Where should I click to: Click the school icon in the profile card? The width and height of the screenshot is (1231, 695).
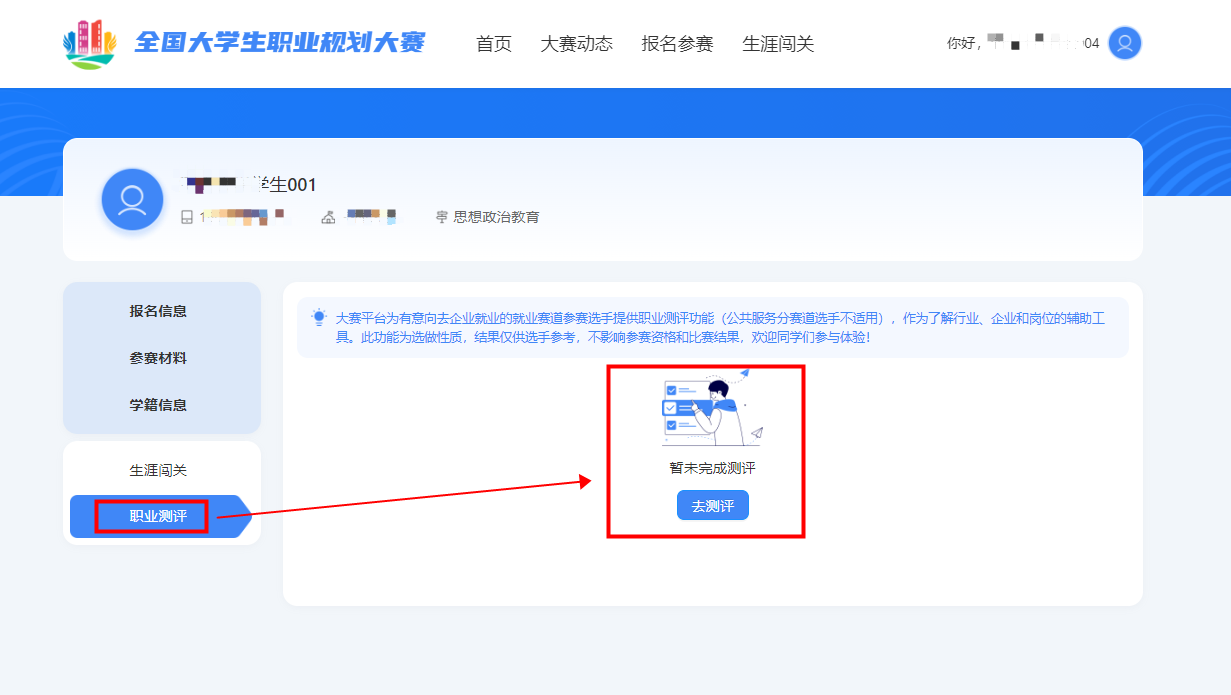(328, 217)
